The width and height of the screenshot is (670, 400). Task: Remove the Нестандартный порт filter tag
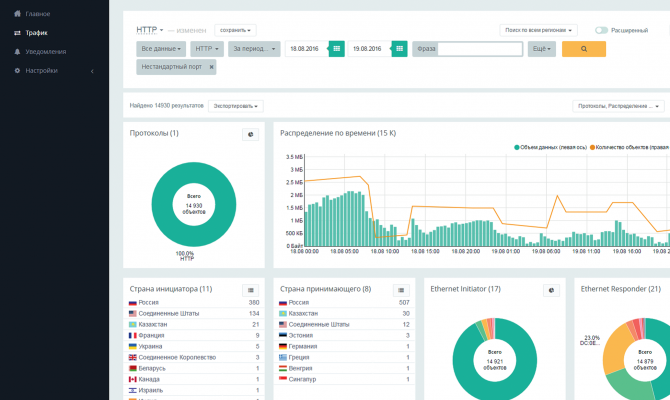(211, 67)
